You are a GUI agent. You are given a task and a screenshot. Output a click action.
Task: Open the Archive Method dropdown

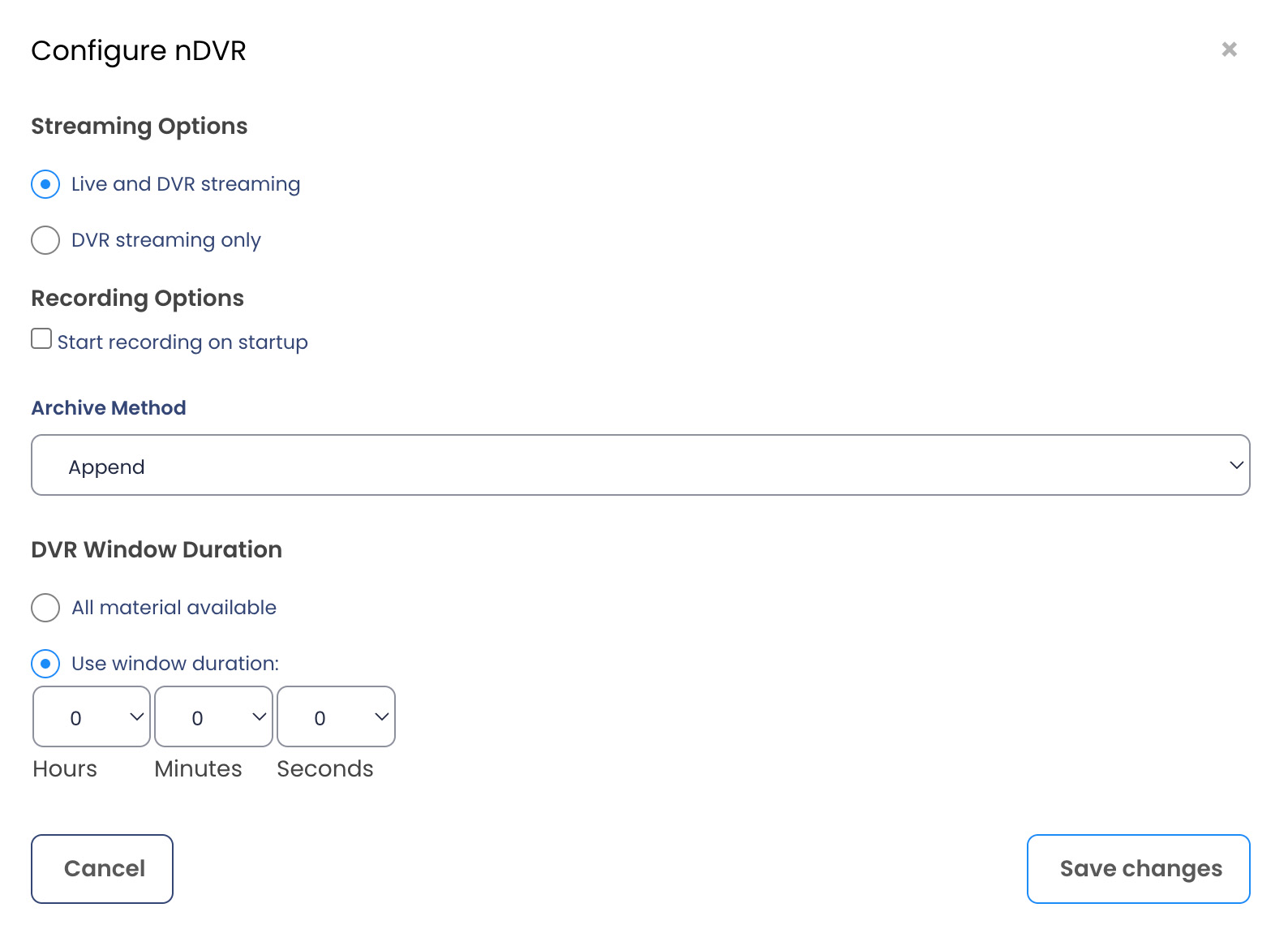pyautogui.click(x=640, y=465)
